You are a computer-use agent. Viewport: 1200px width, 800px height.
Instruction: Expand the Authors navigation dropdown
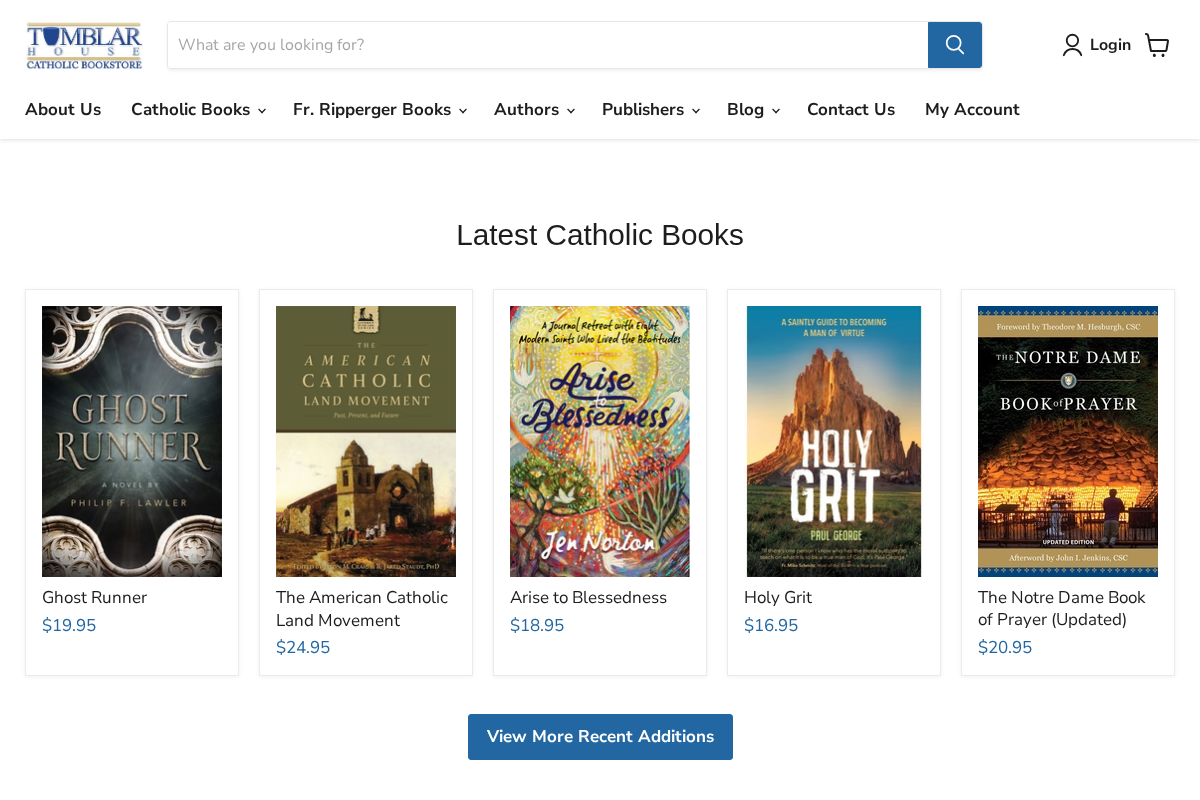tap(533, 110)
